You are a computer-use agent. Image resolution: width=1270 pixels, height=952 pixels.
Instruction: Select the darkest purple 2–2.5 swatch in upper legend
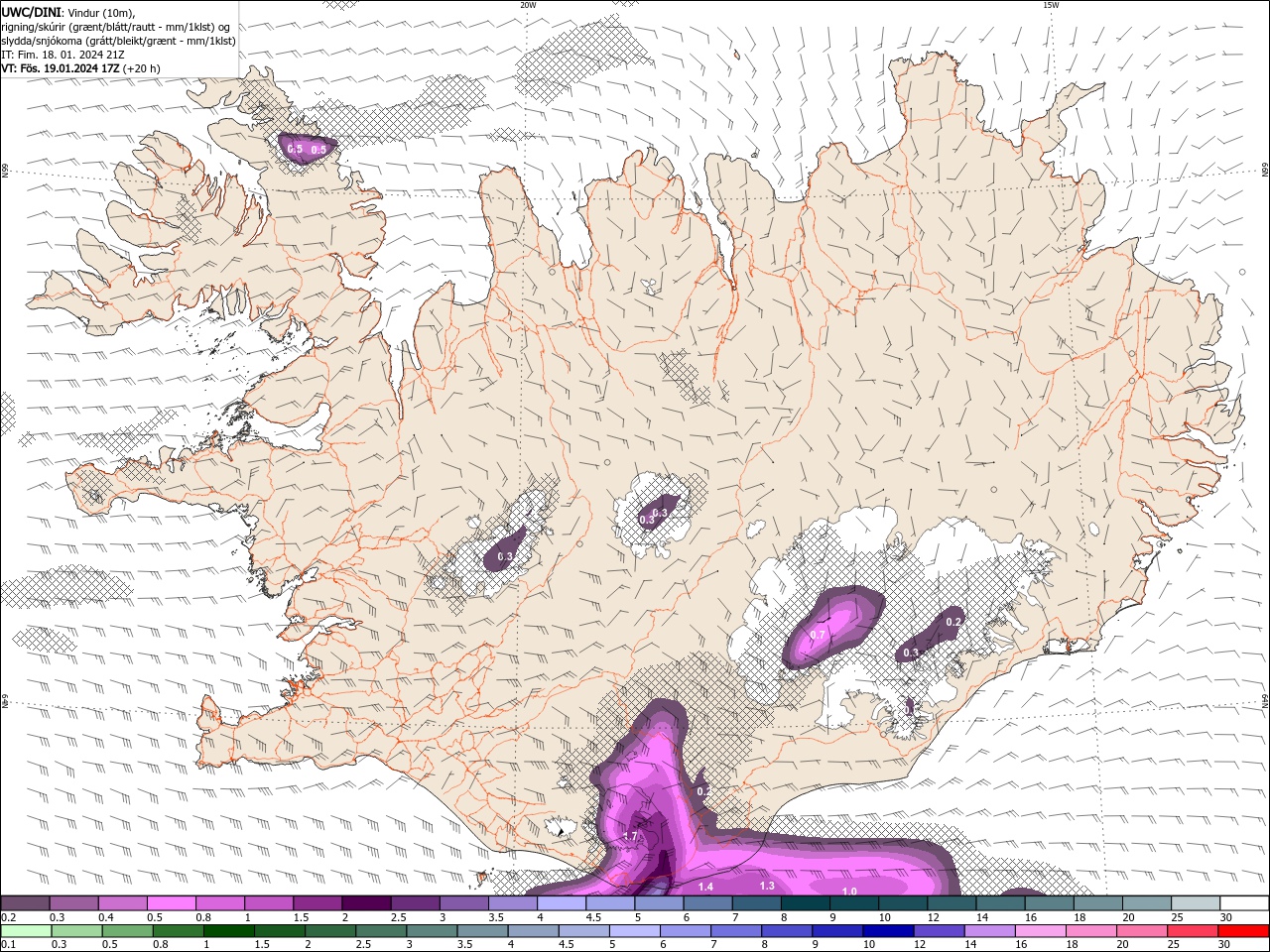[367, 903]
